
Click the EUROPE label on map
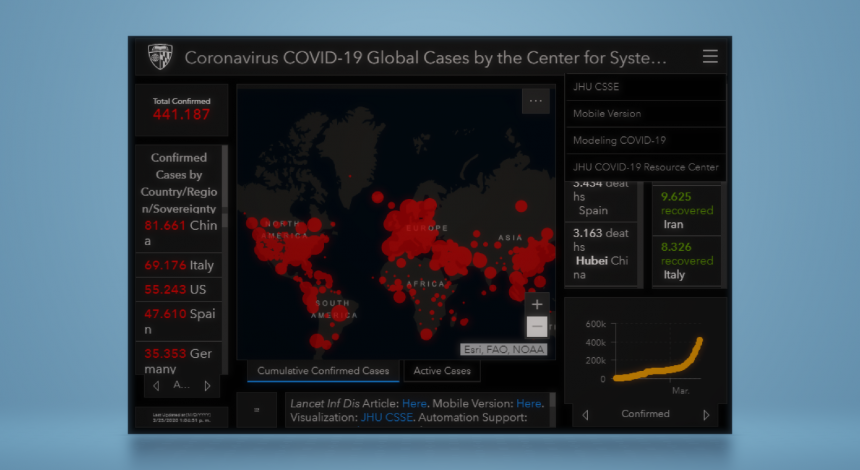click(427, 228)
